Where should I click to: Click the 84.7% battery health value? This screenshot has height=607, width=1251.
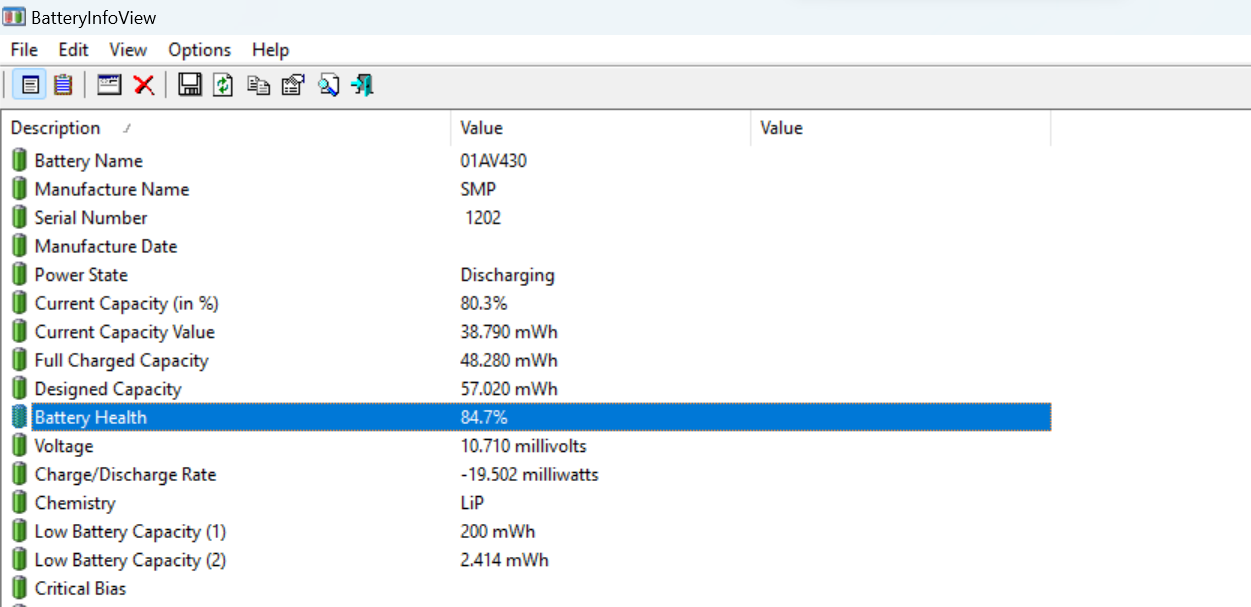click(x=483, y=417)
